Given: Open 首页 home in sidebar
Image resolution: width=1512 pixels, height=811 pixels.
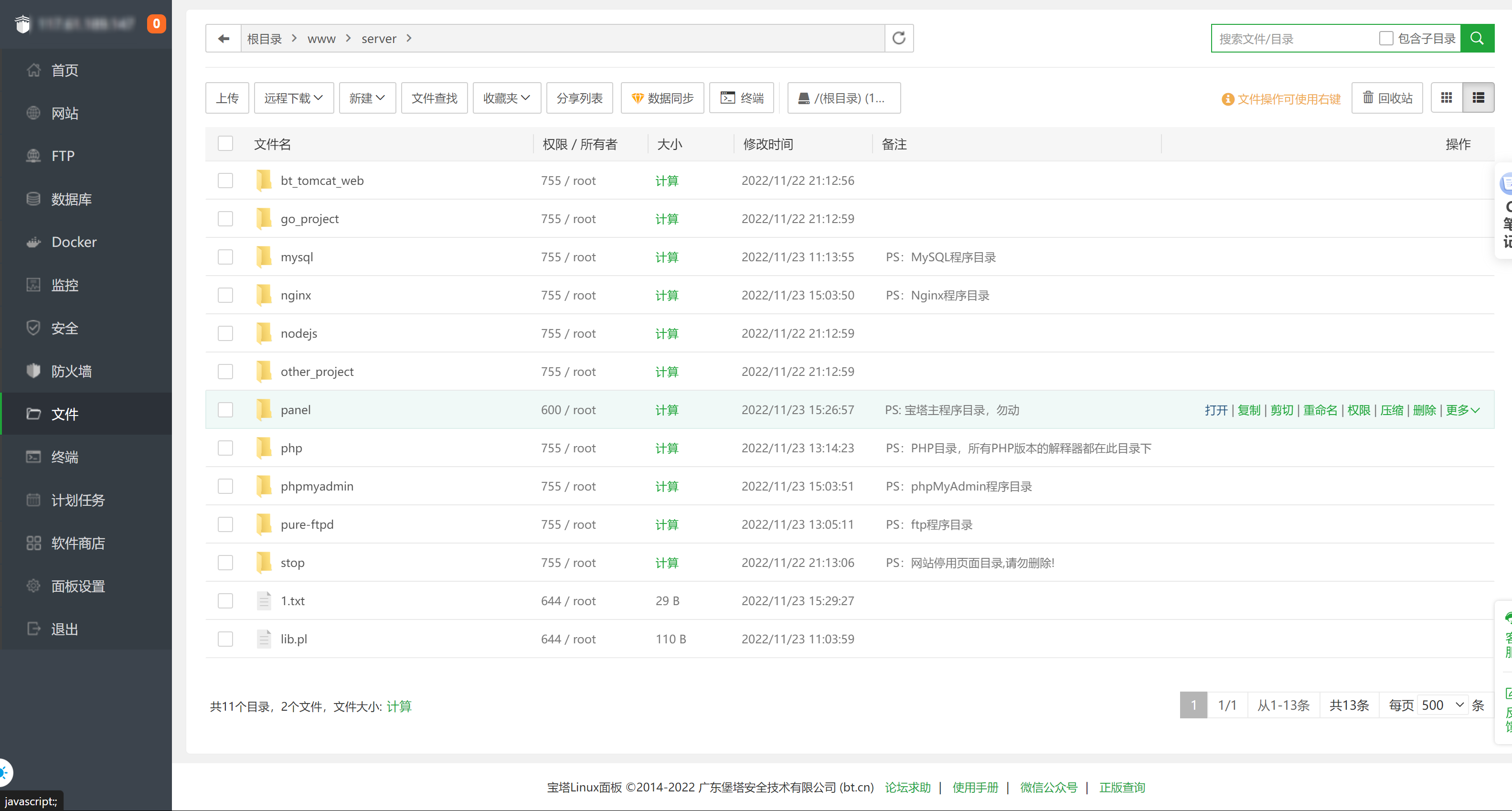Looking at the screenshot, I should 86,70.
